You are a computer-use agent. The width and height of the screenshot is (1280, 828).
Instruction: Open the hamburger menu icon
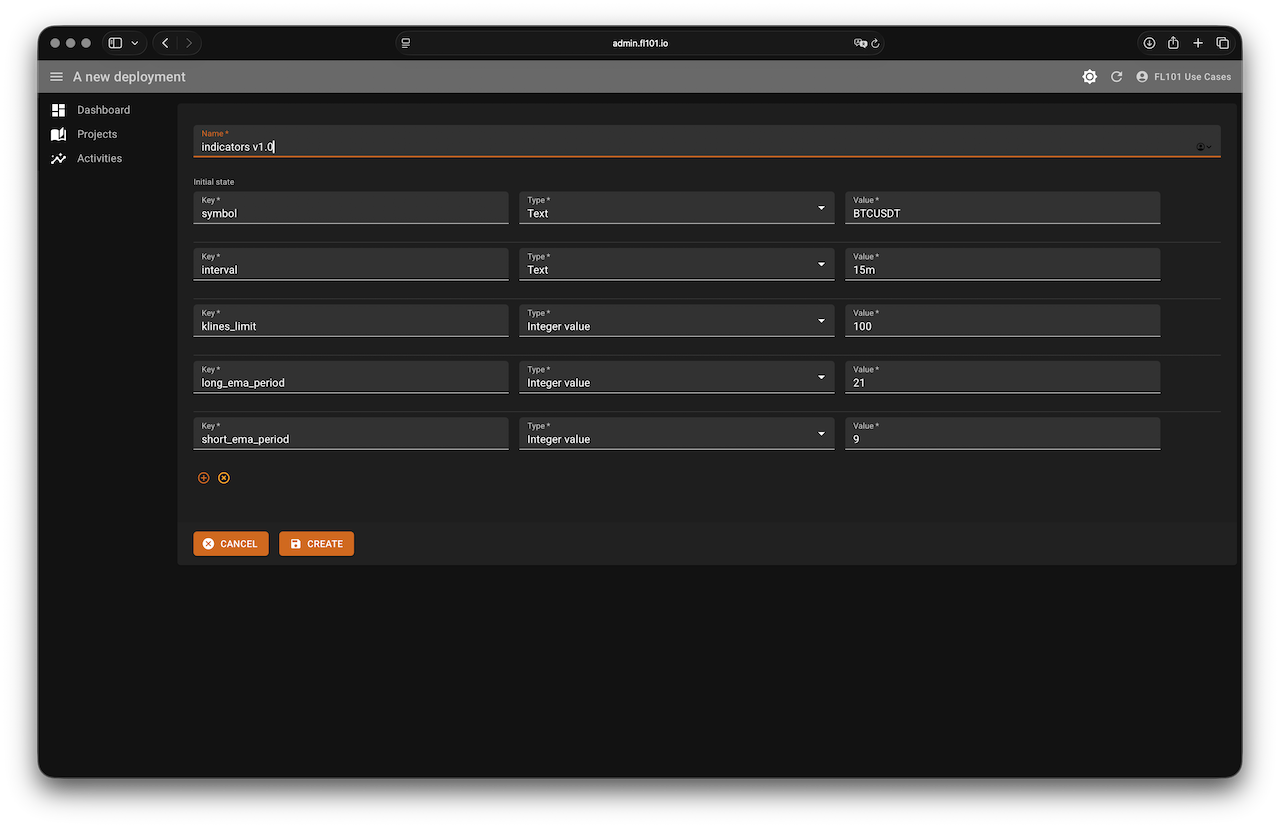[56, 77]
